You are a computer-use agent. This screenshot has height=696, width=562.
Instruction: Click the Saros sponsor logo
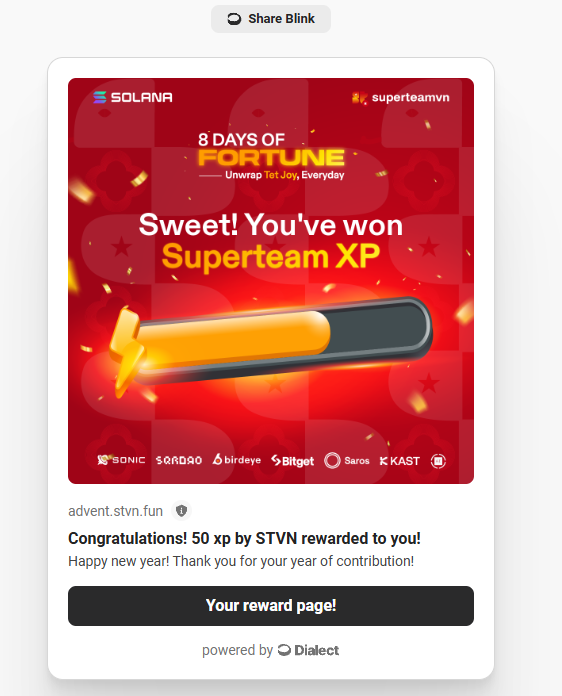[347, 461]
